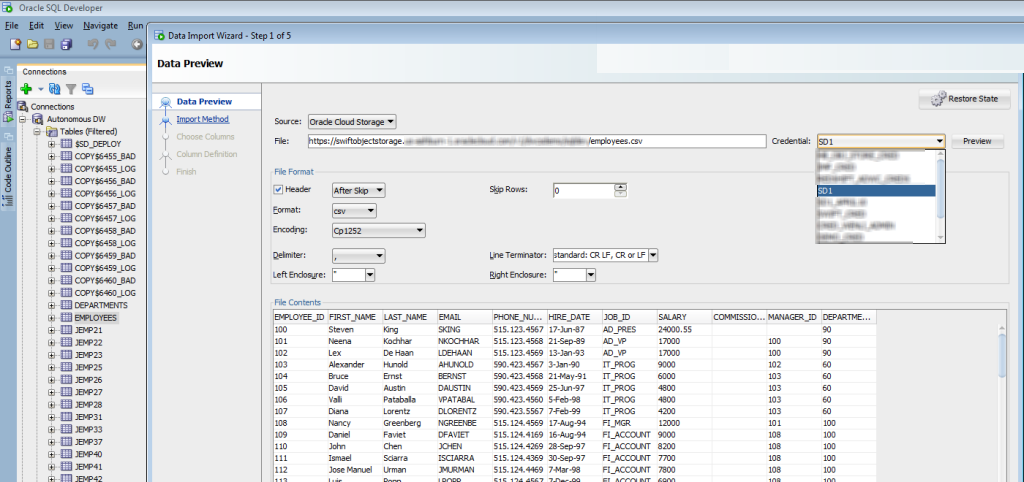Collapse the Autonomous DW connection node
The width and height of the screenshot is (1024, 482).
coord(22,119)
